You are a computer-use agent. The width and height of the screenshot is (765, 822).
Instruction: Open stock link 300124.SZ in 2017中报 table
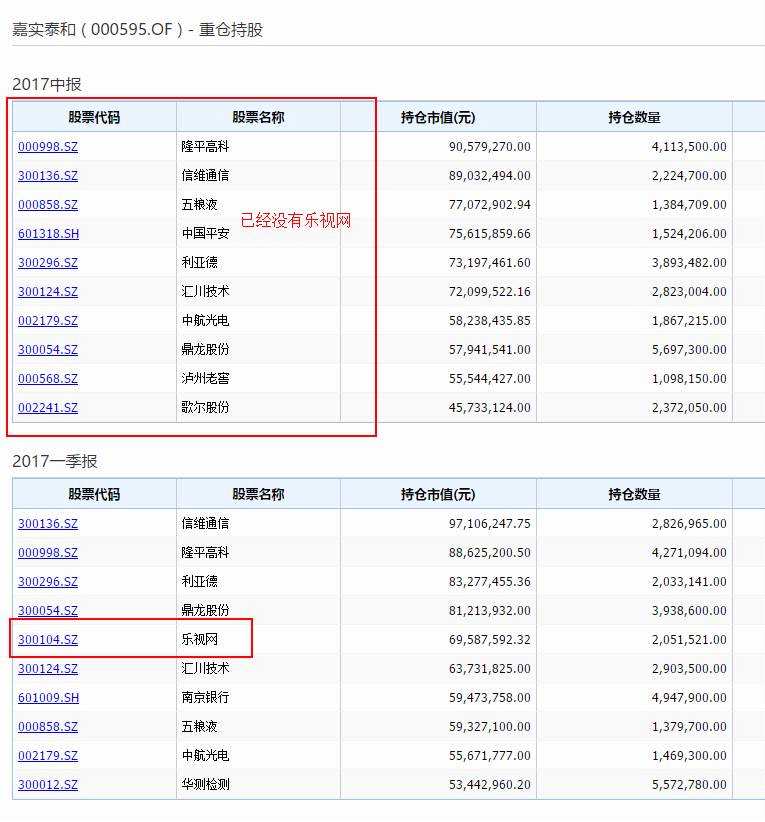[x=48, y=291]
